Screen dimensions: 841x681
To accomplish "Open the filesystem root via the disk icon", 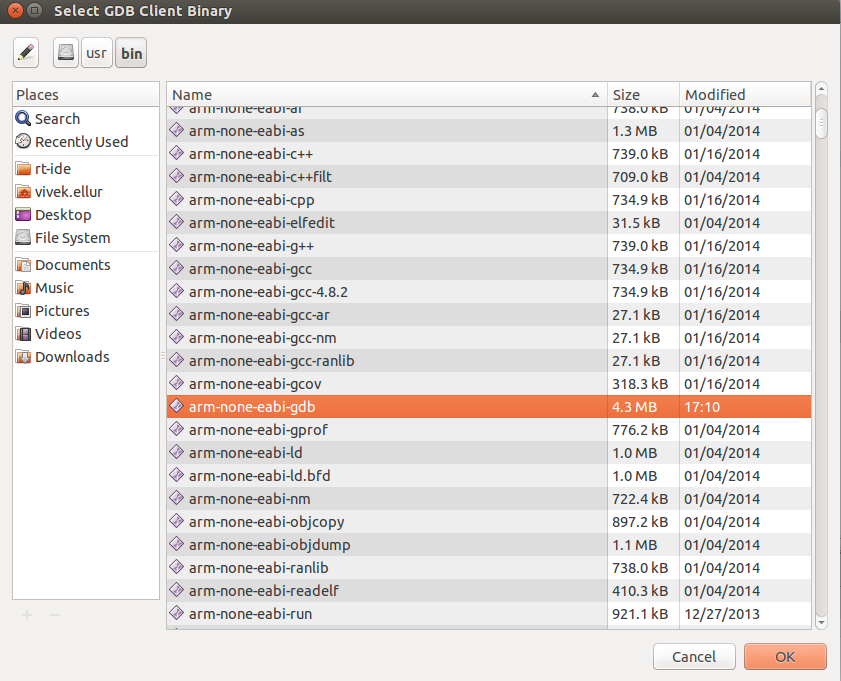I will (x=64, y=52).
